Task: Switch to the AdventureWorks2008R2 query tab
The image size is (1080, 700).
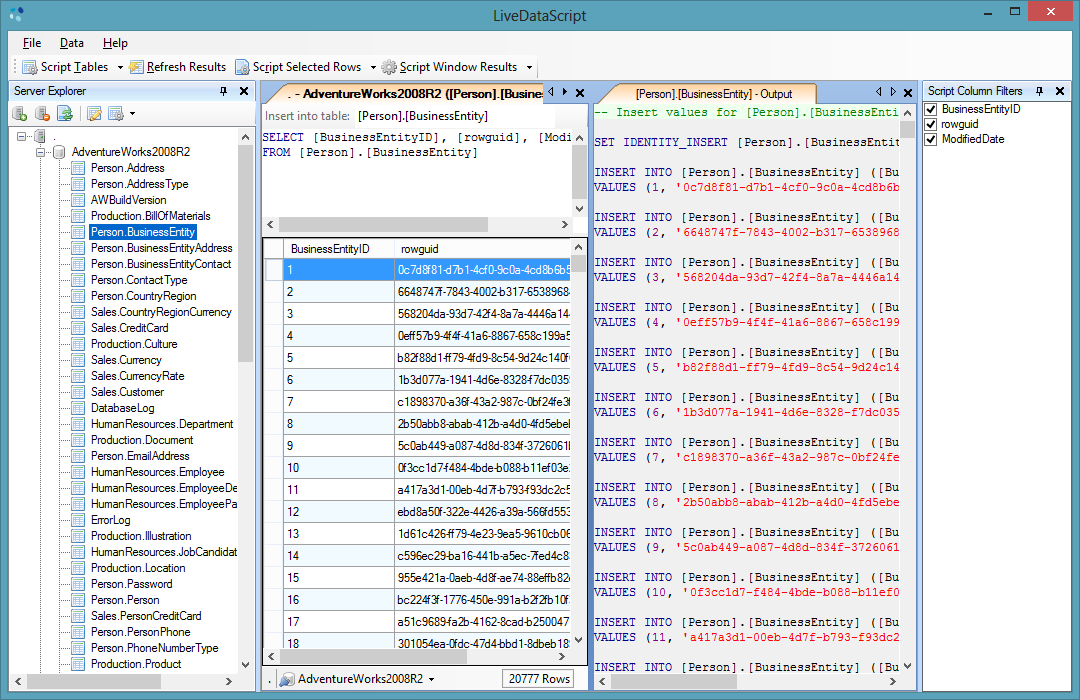Action: click(413, 94)
